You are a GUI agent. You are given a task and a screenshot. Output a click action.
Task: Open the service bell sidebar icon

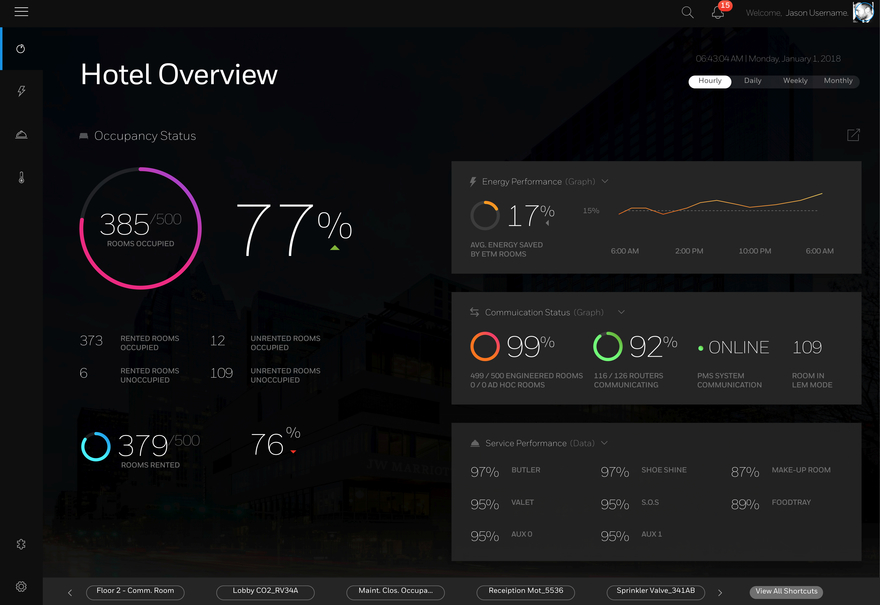click(21, 135)
